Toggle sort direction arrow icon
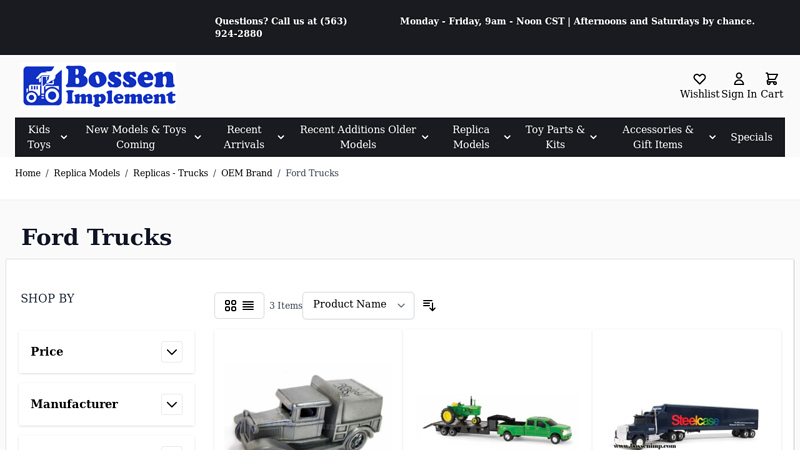 [429, 306]
